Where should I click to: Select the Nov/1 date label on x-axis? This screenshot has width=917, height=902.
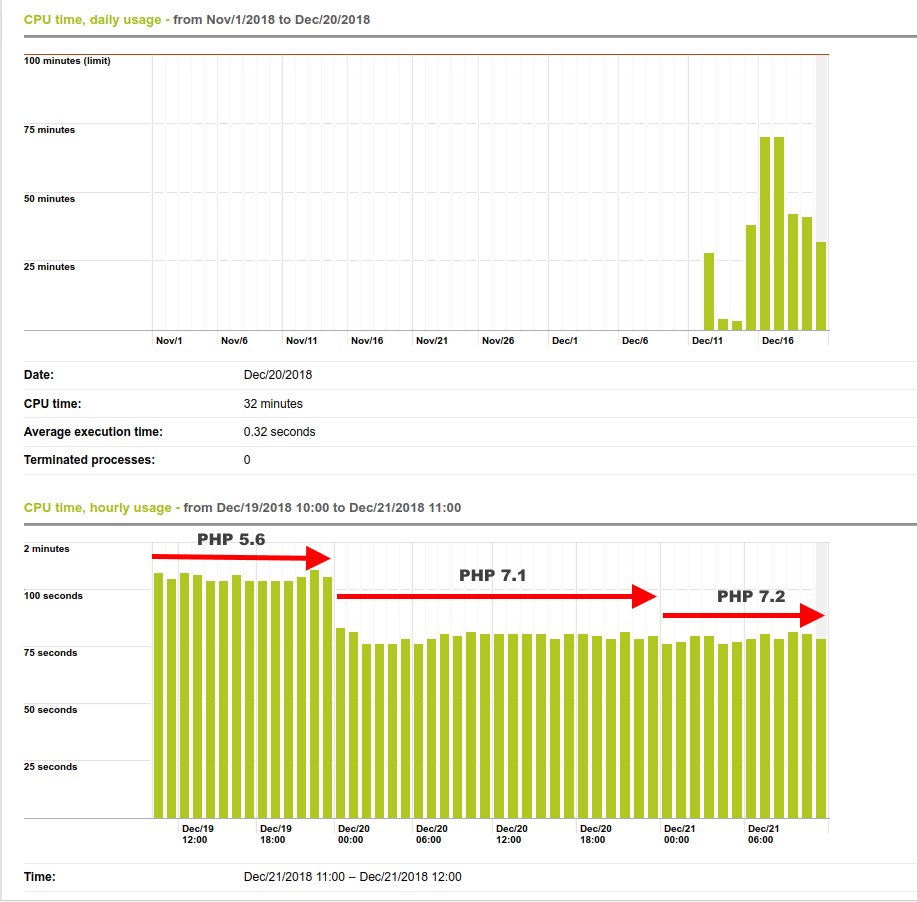172,340
